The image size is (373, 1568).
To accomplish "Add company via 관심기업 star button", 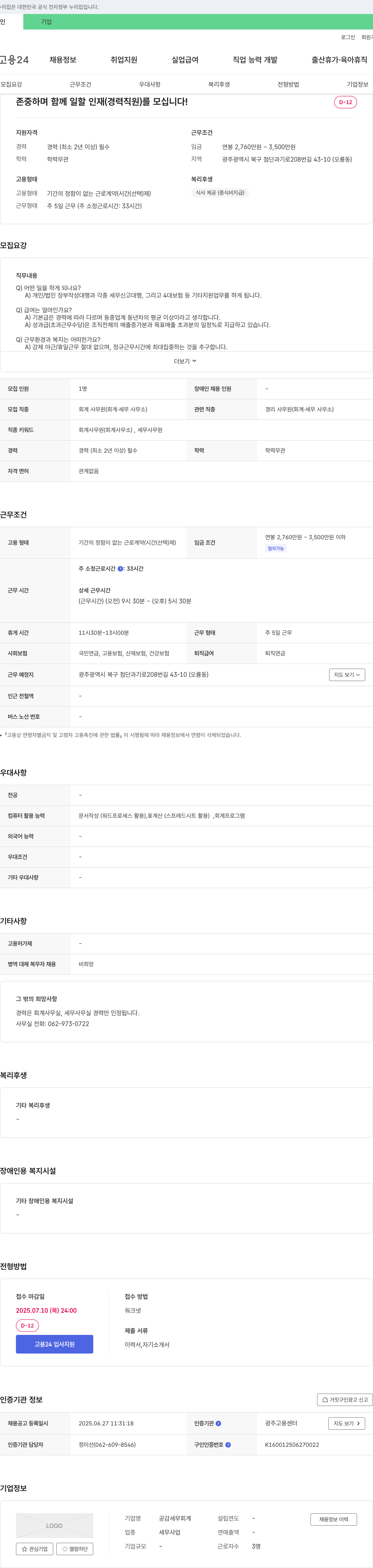I will click(x=35, y=1549).
